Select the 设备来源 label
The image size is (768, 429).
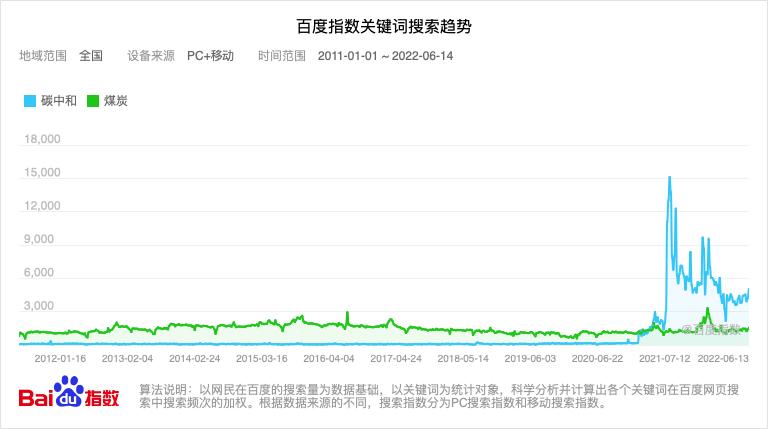pyautogui.click(x=151, y=56)
